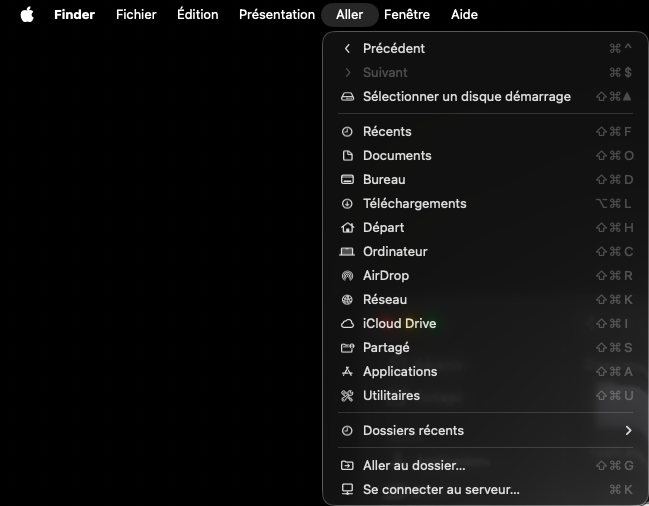This screenshot has height=506, width=649.
Task: Open the Apple menu
Action: point(27,14)
